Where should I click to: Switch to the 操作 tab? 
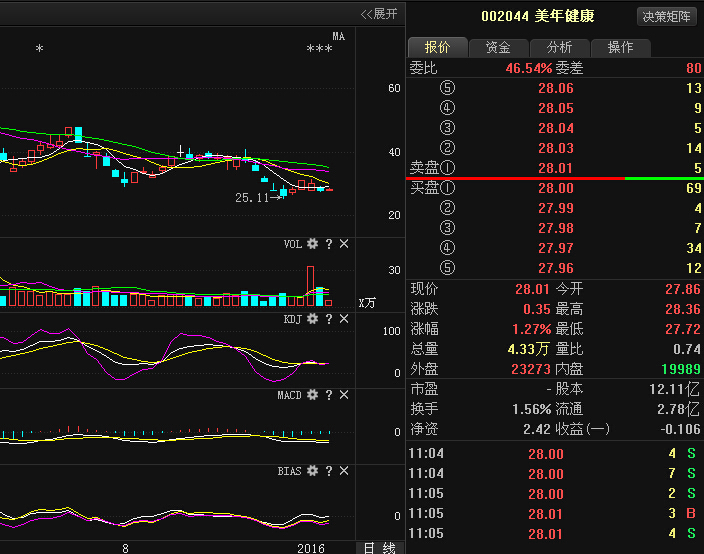tap(620, 47)
